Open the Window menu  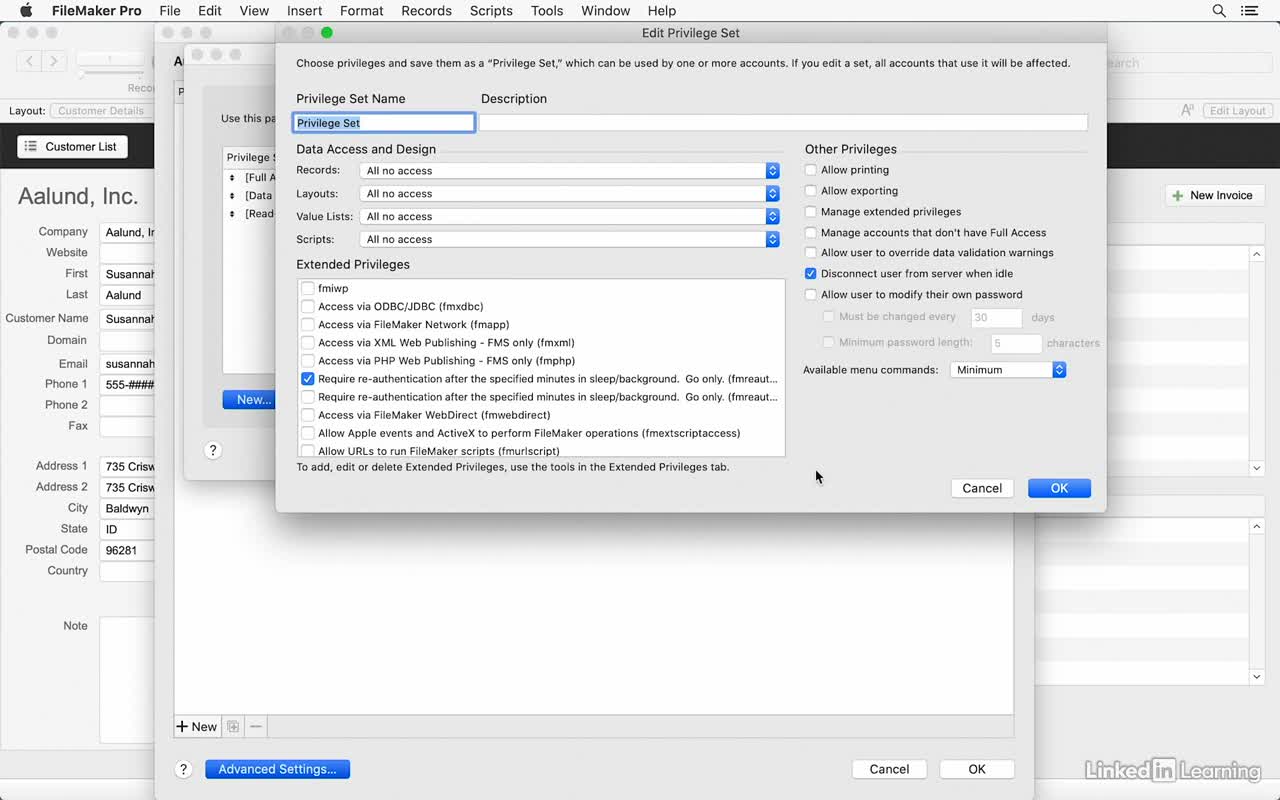click(x=605, y=11)
